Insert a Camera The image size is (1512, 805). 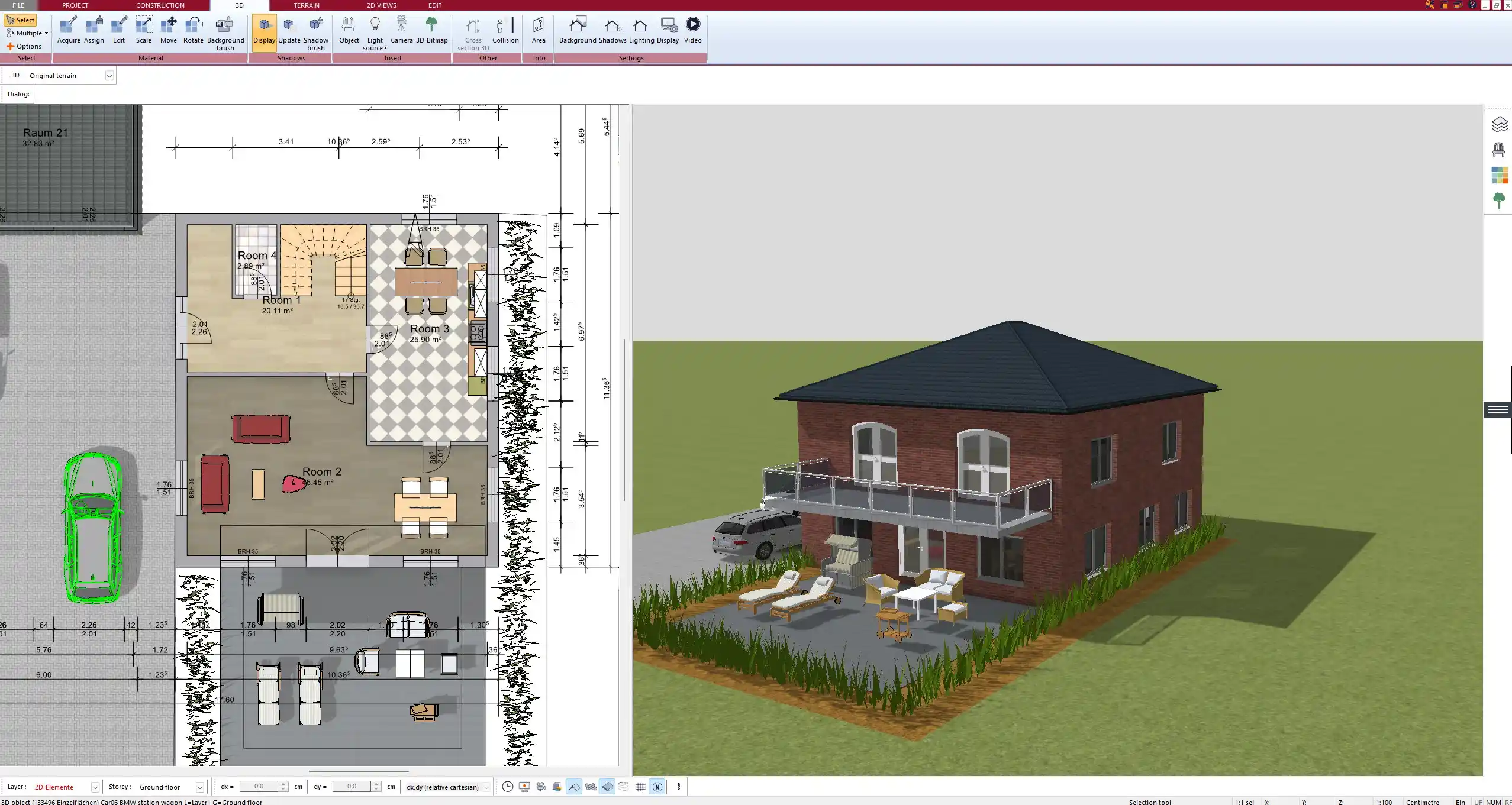point(402,31)
